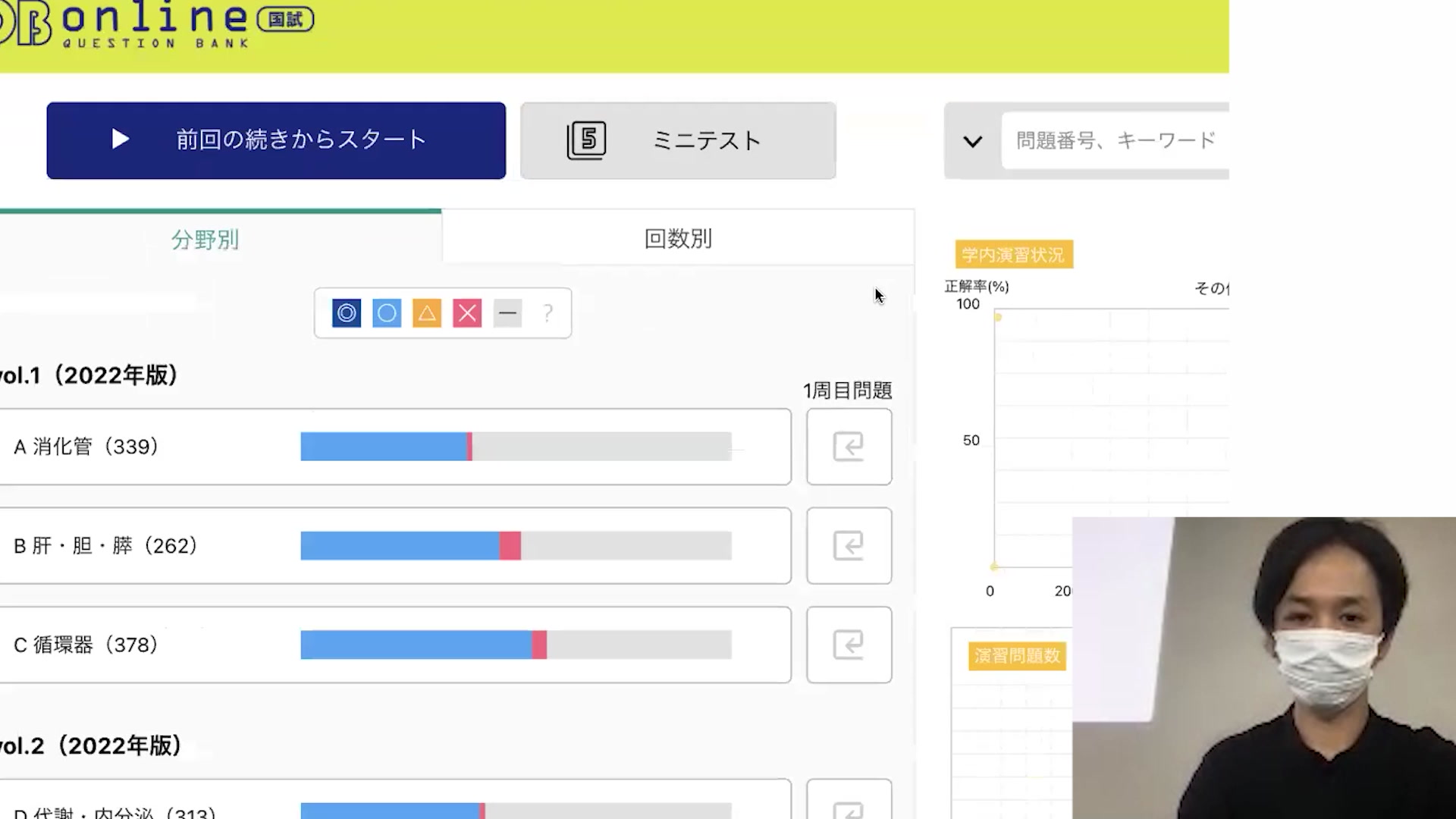The image size is (1456, 819).
Task: Open first-round questions for A 消化管
Action: [x=849, y=447]
